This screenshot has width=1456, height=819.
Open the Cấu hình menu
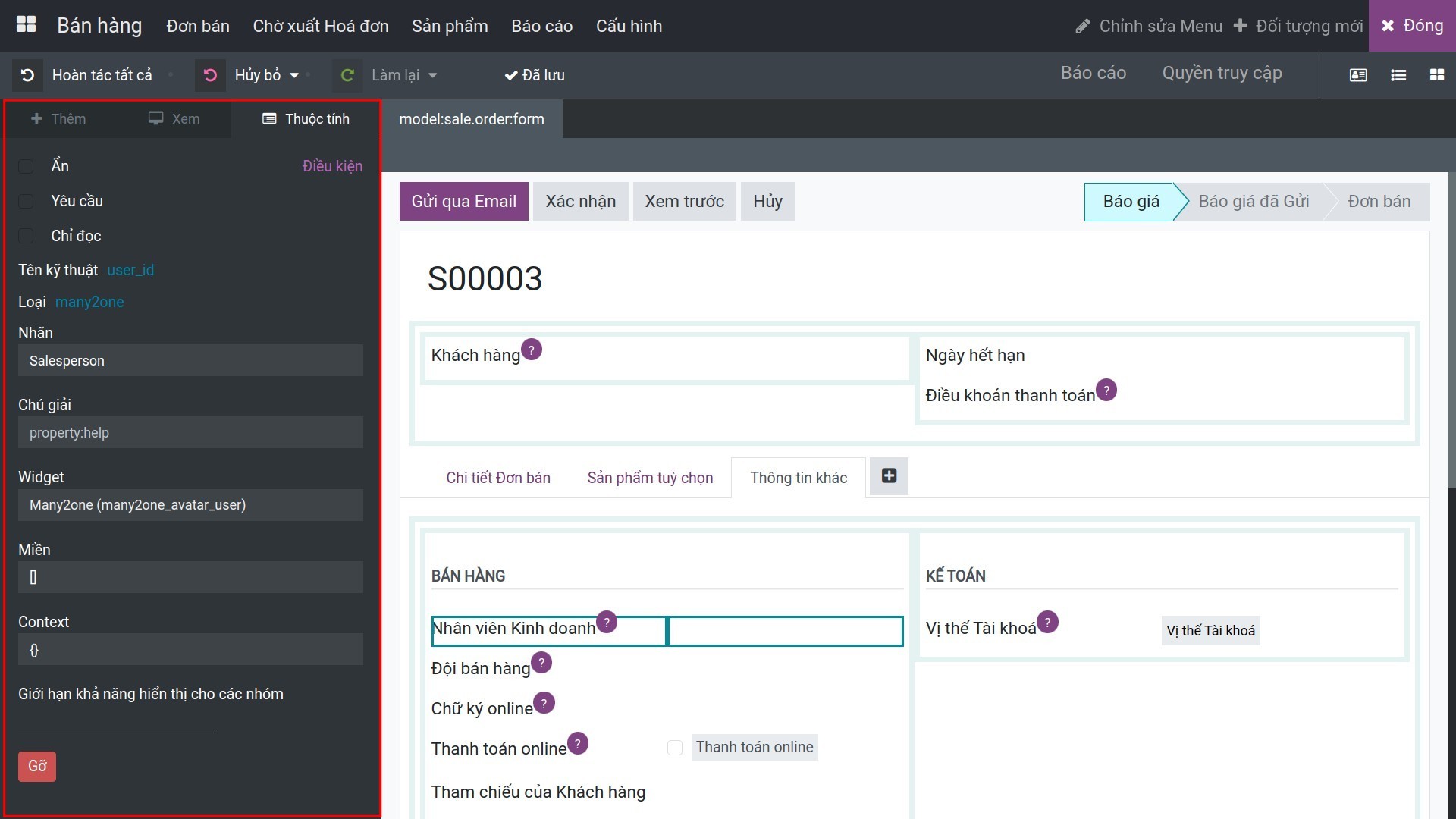(629, 26)
